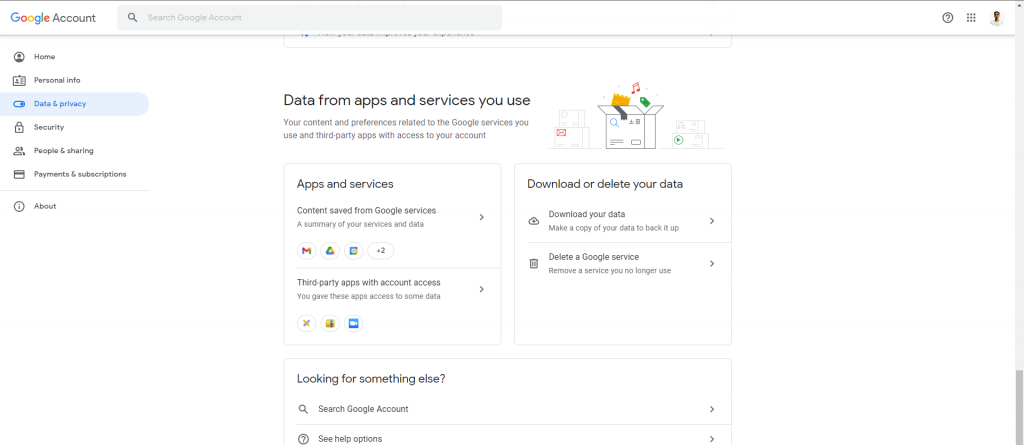Click the Zoom third-party app icon

tap(353, 323)
